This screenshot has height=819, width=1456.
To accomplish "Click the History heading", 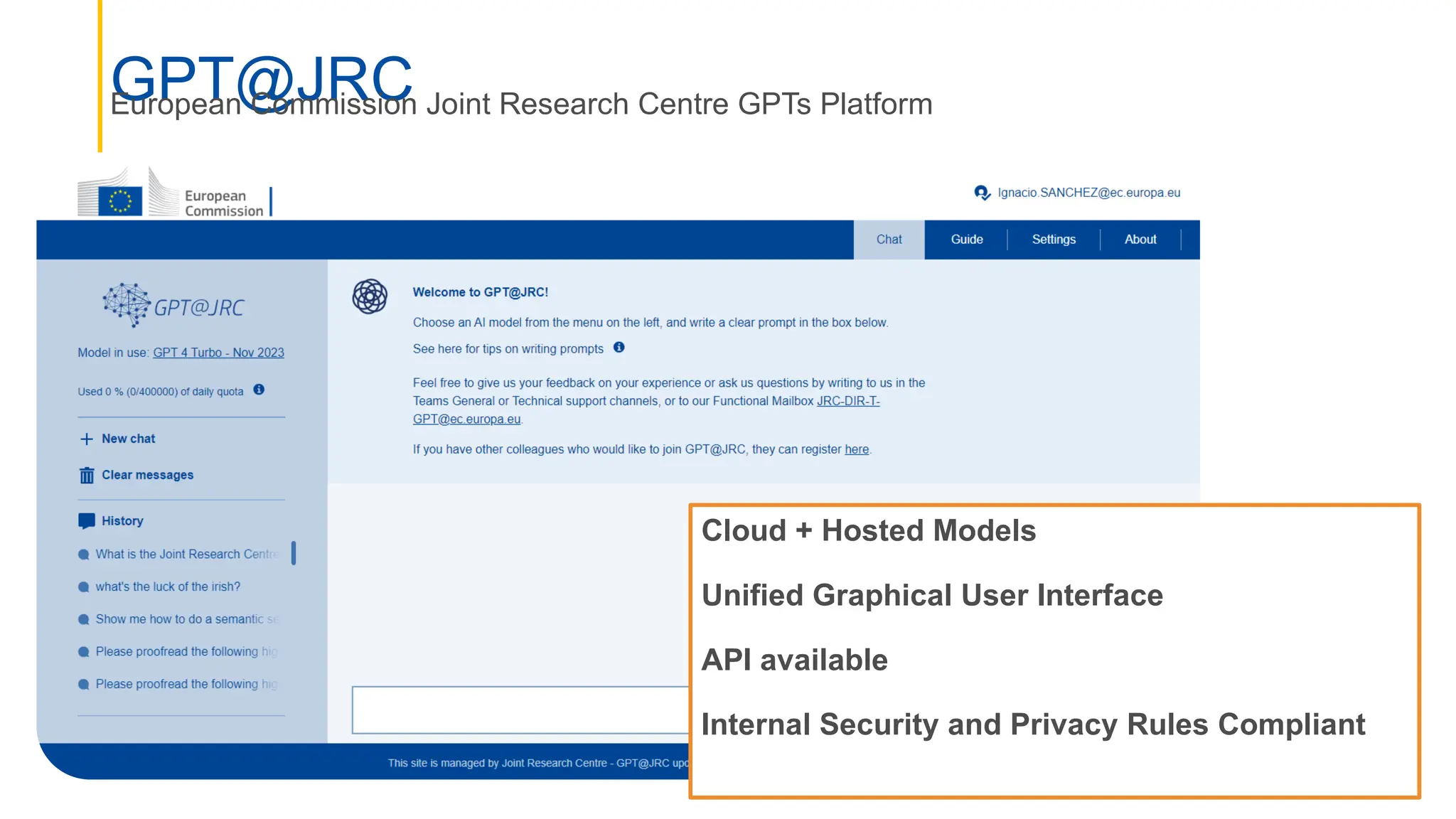I will coord(122,521).
